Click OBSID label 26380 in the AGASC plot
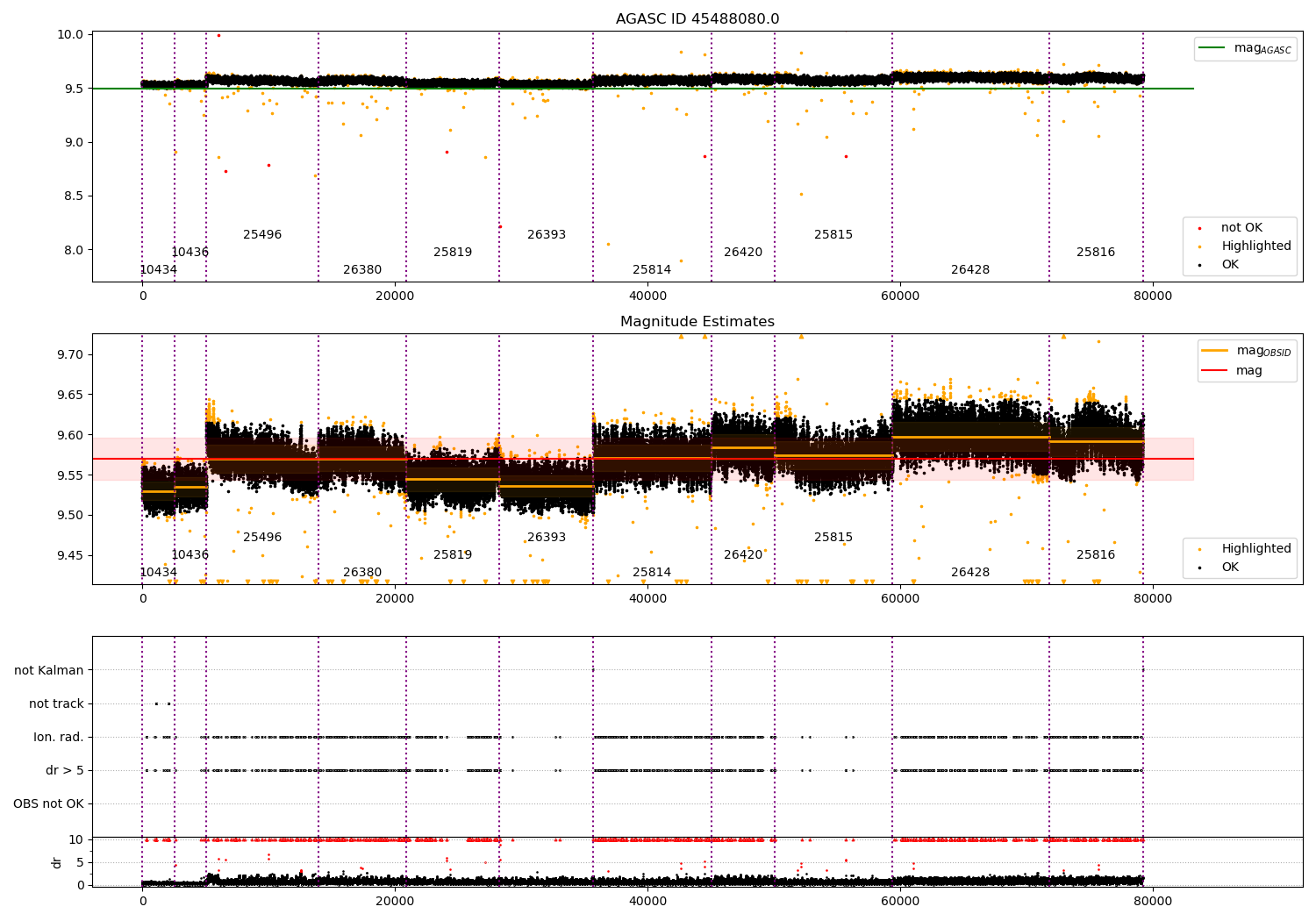 coord(362,270)
